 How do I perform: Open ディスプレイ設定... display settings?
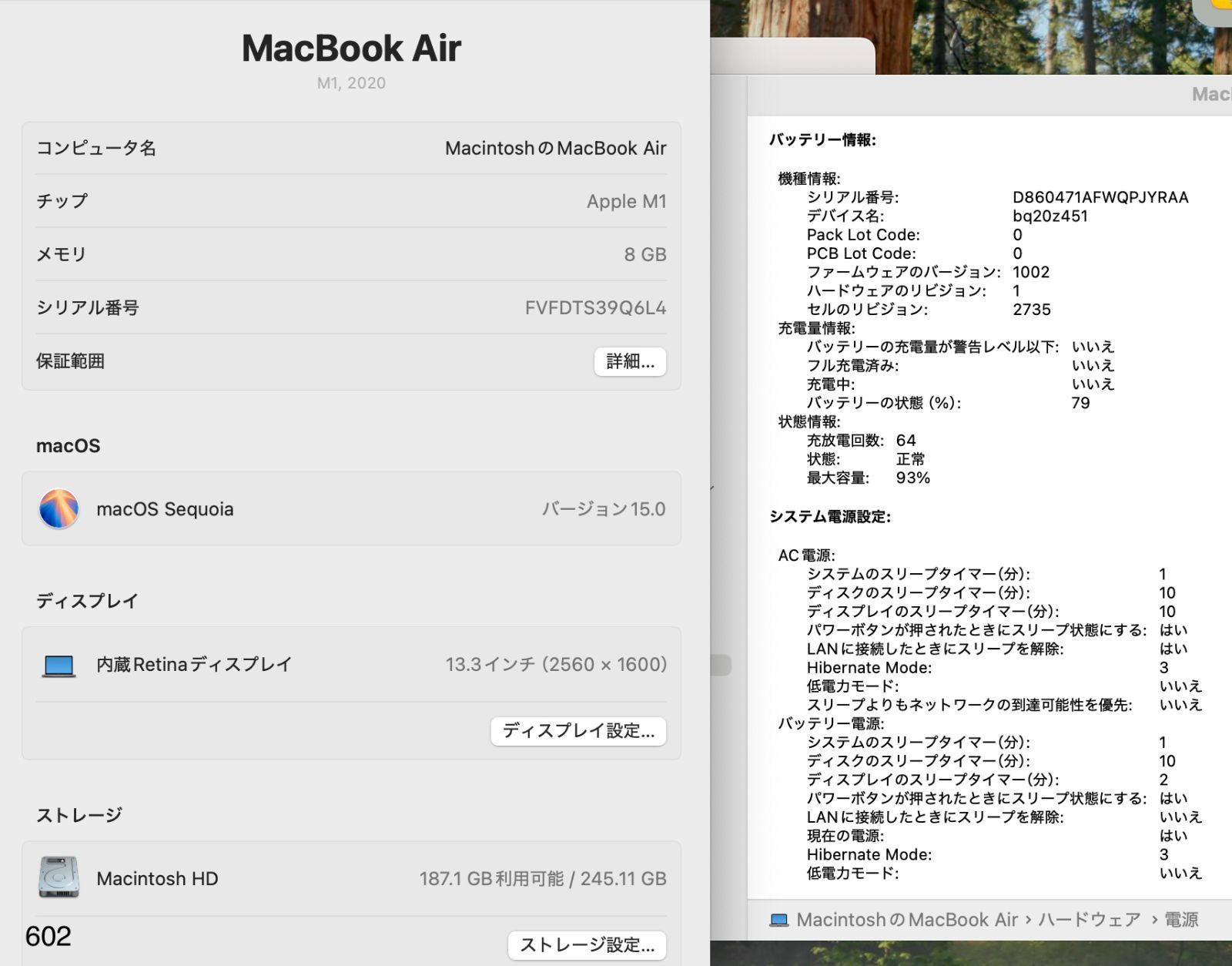pyautogui.click(x=578, y=731)
